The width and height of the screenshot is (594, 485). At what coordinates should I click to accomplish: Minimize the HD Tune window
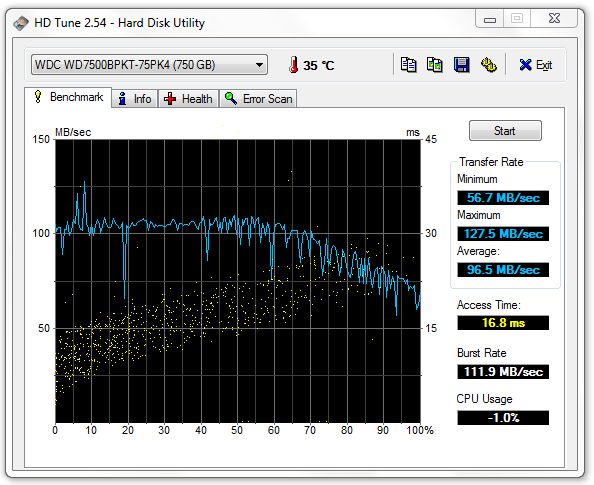[x=490, y=19]
